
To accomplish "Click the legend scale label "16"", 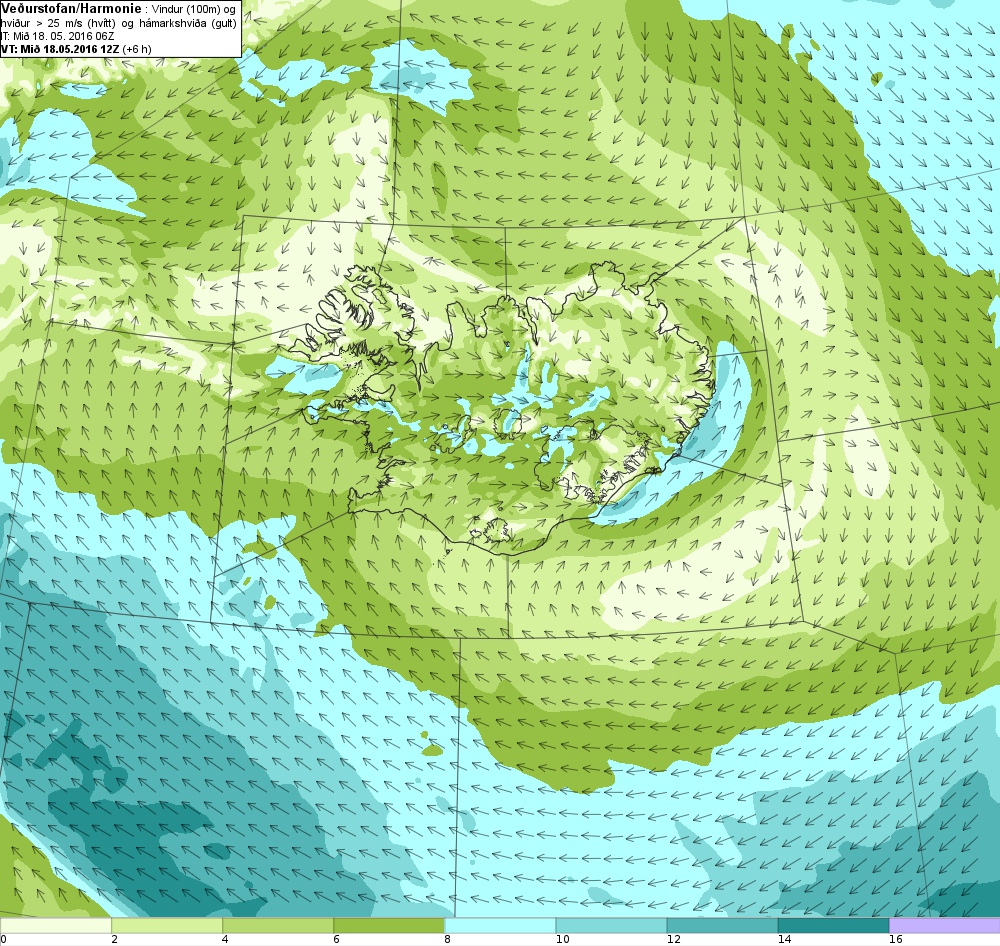I will [x=895, y=939].
